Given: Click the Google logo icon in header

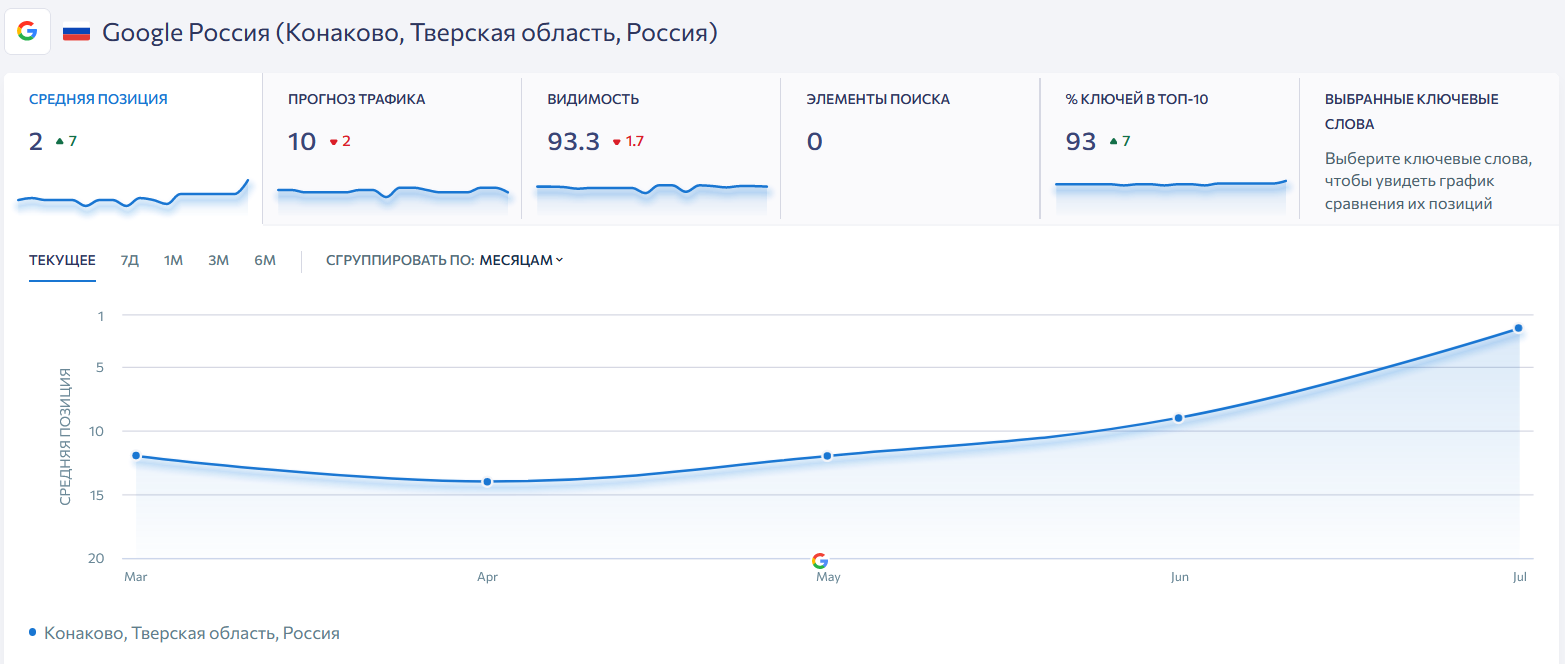Looking at the screenshot, I should [27, 32].
